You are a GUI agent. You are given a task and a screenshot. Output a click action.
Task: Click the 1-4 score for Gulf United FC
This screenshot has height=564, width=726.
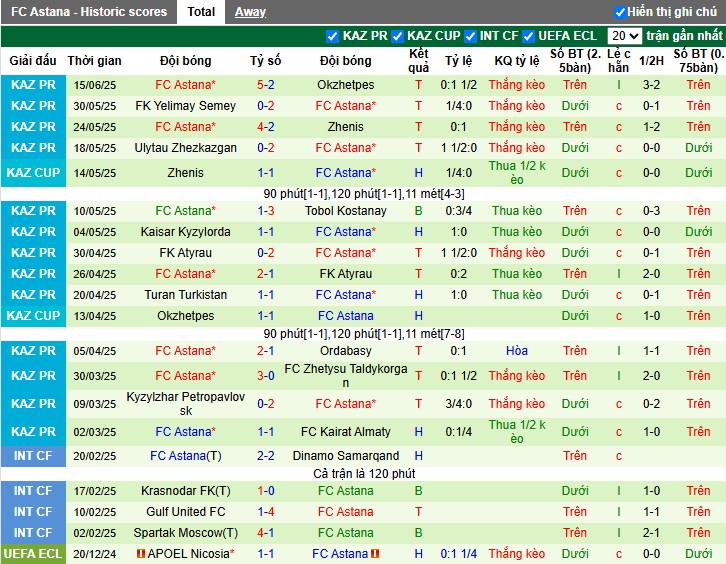pos(265,512)
